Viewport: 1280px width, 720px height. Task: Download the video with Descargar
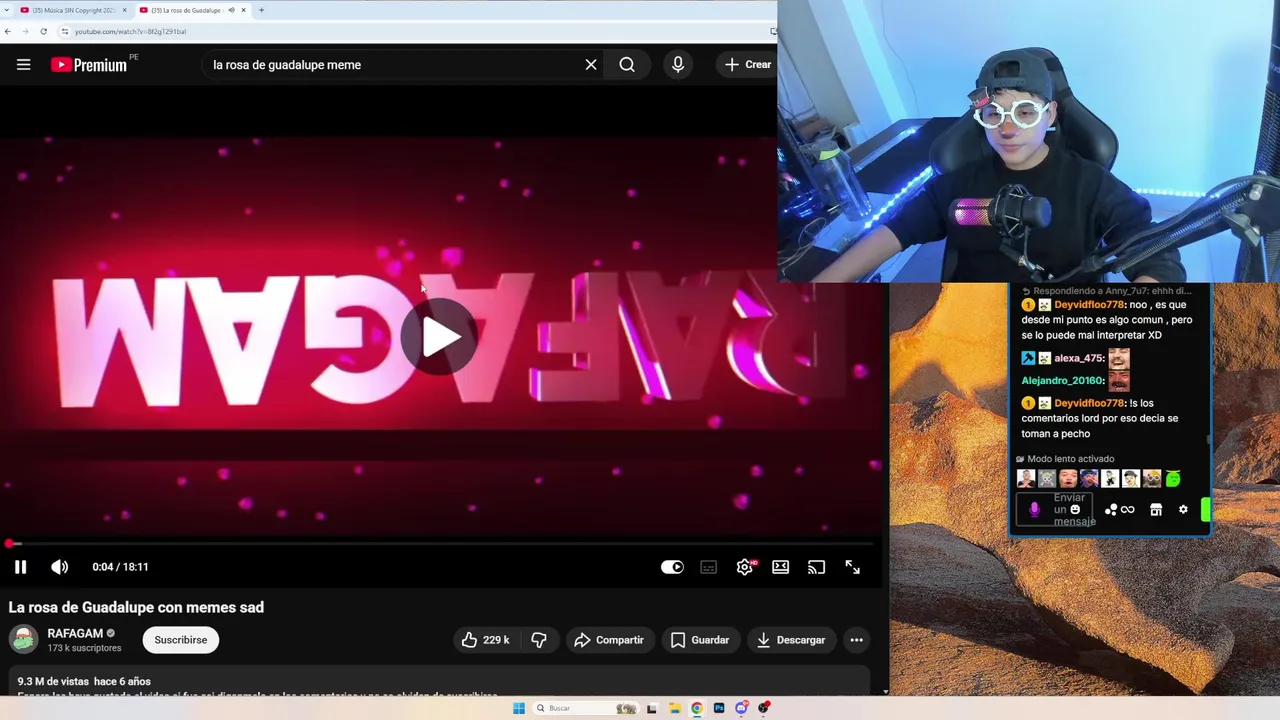click(791, 640)
